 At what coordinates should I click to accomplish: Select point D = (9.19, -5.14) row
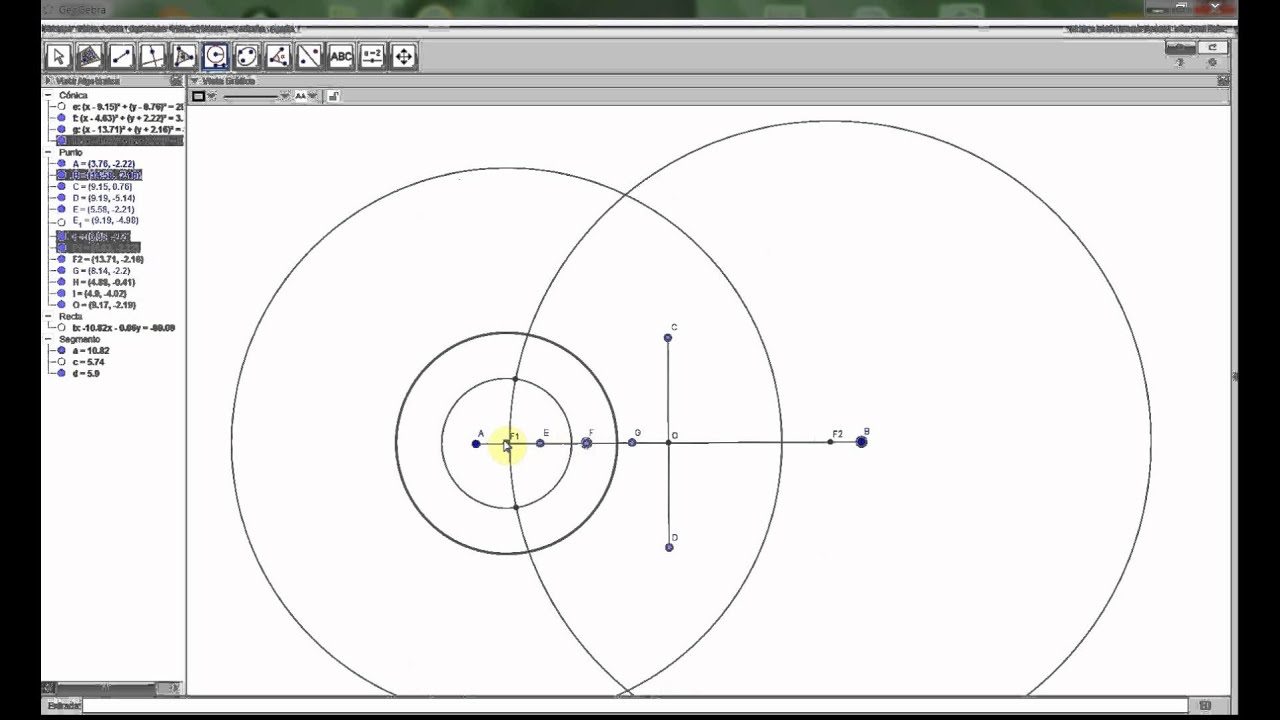[x=103, y=198]
